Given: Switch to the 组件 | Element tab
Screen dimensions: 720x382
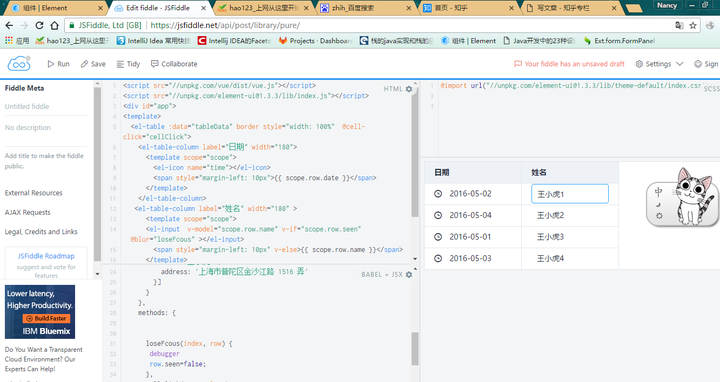Looking at the screenshot, I should 55,8.
